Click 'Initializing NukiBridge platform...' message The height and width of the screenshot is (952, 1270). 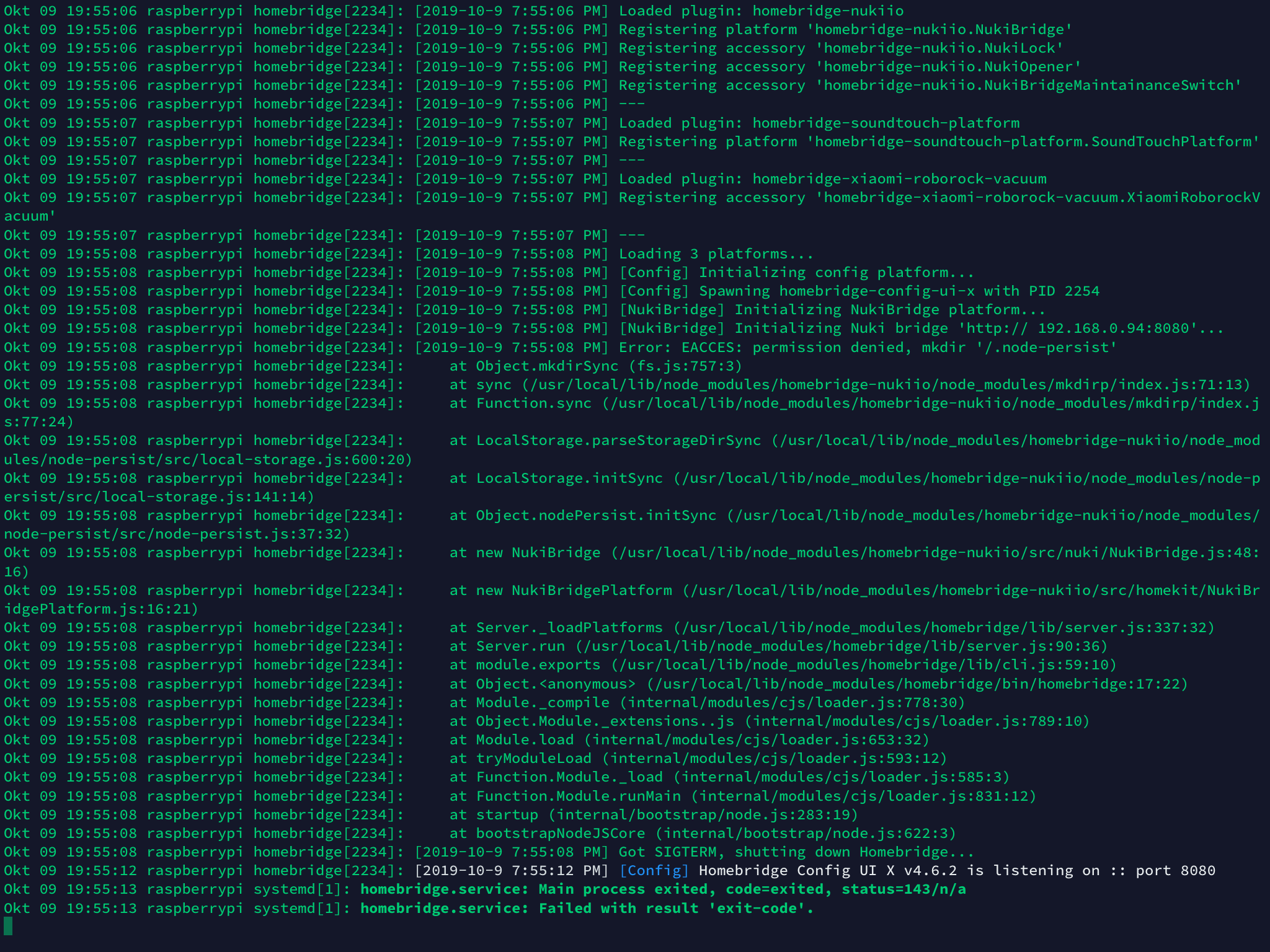pos(890,309)
